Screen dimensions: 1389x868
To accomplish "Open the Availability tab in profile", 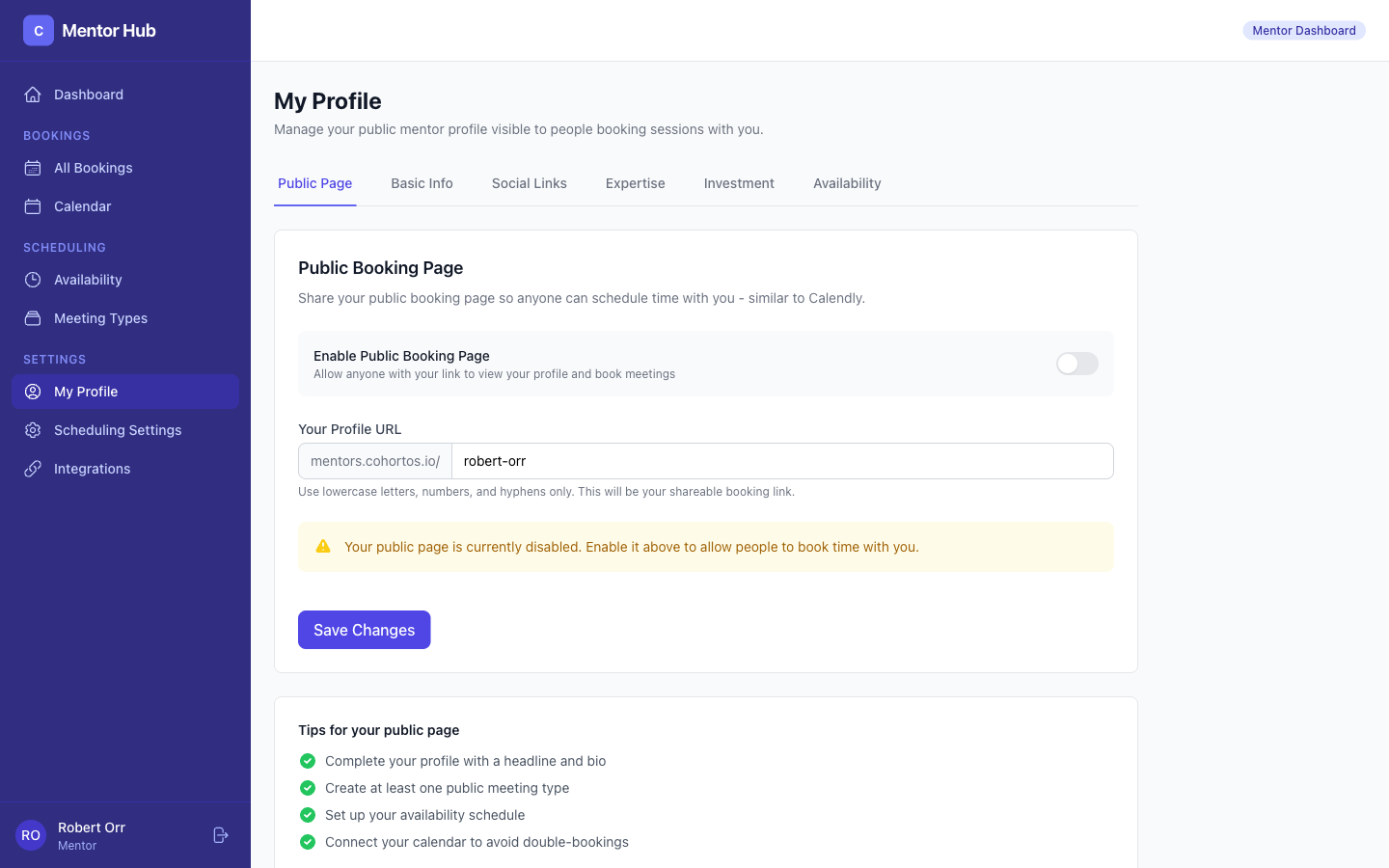I will click(847, 183).
